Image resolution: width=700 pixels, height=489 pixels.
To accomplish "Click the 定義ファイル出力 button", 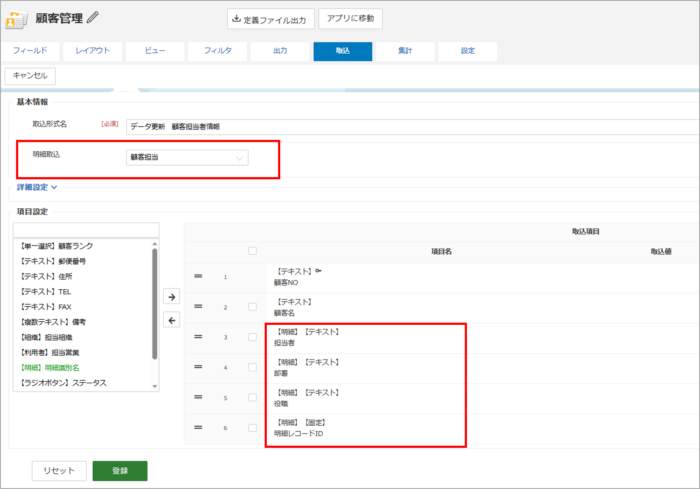I will 271,19.
